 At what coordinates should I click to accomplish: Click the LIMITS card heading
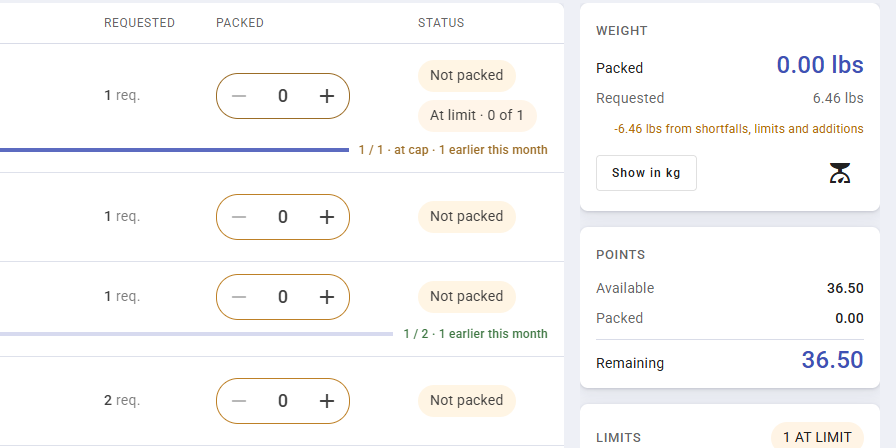coord(618,438)
